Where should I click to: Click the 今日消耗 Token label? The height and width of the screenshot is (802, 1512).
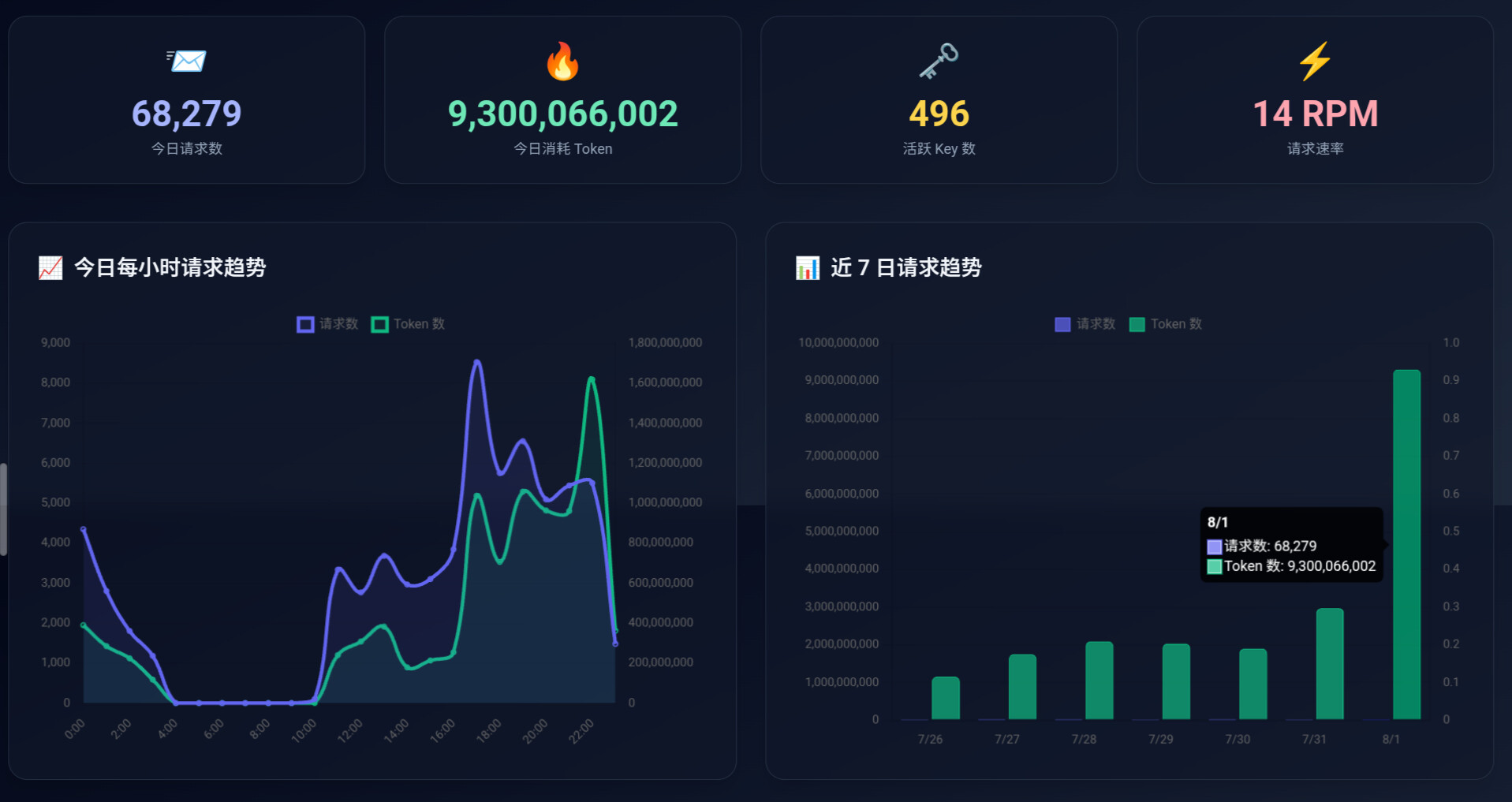pyautogui.click(x=562, y=148)
